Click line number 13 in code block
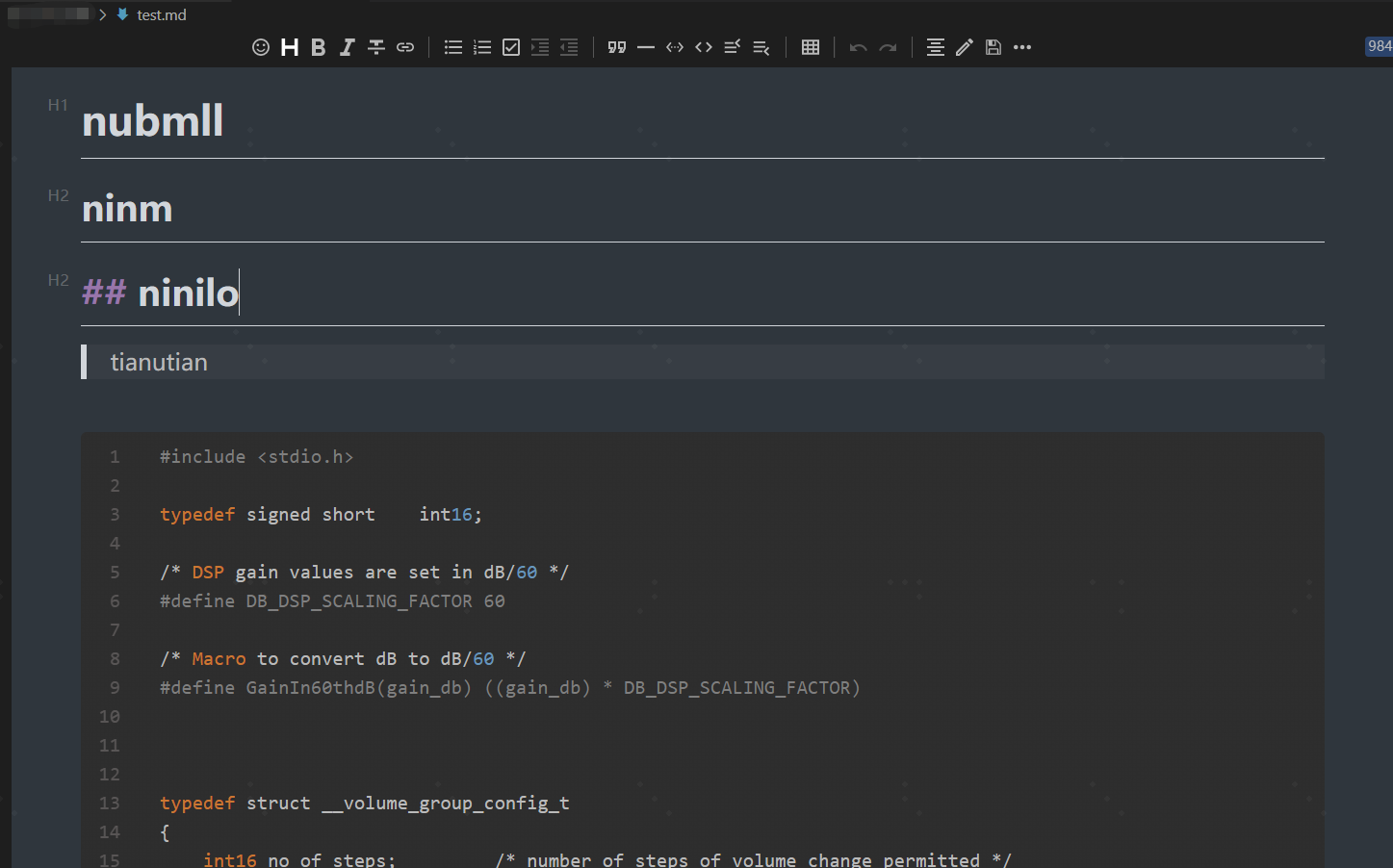The height and width of the screenshot is (868, 1393). [110, 803]
